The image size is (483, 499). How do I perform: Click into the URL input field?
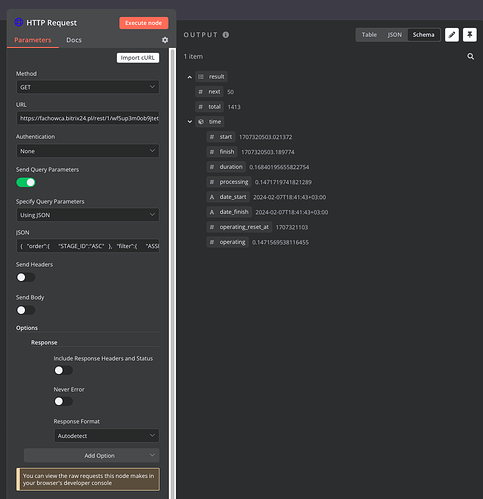88,118
